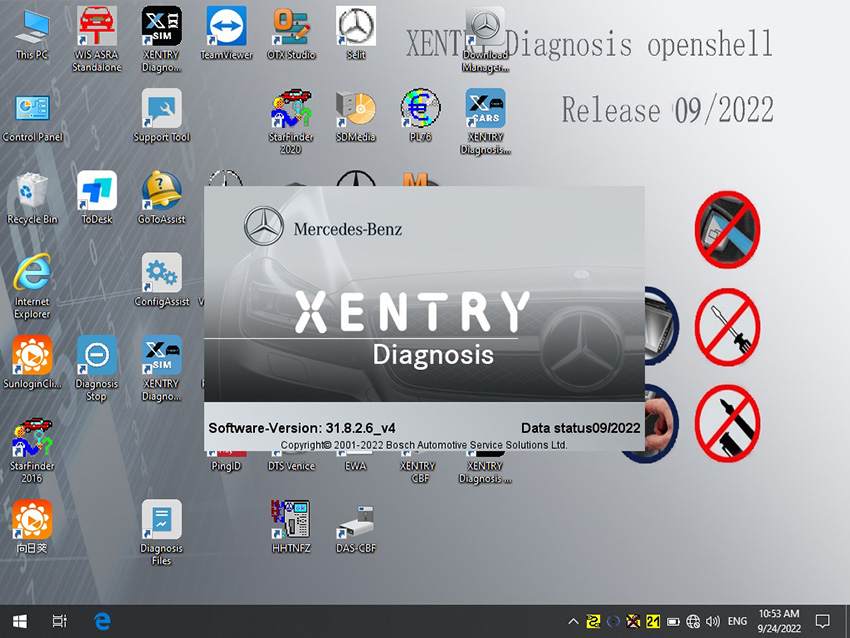Open the ConfigAssist shortcut
Screen dimensions: 850x638
[x=162, y=280]
